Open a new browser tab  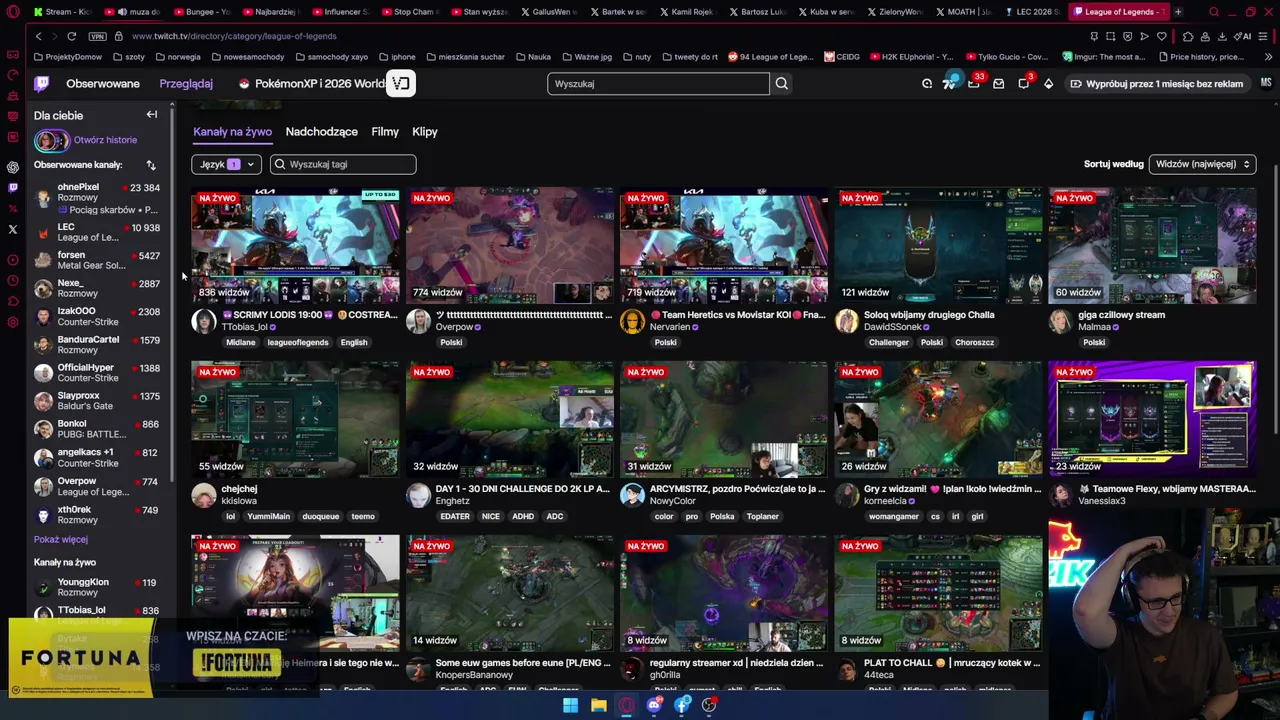1178,12
